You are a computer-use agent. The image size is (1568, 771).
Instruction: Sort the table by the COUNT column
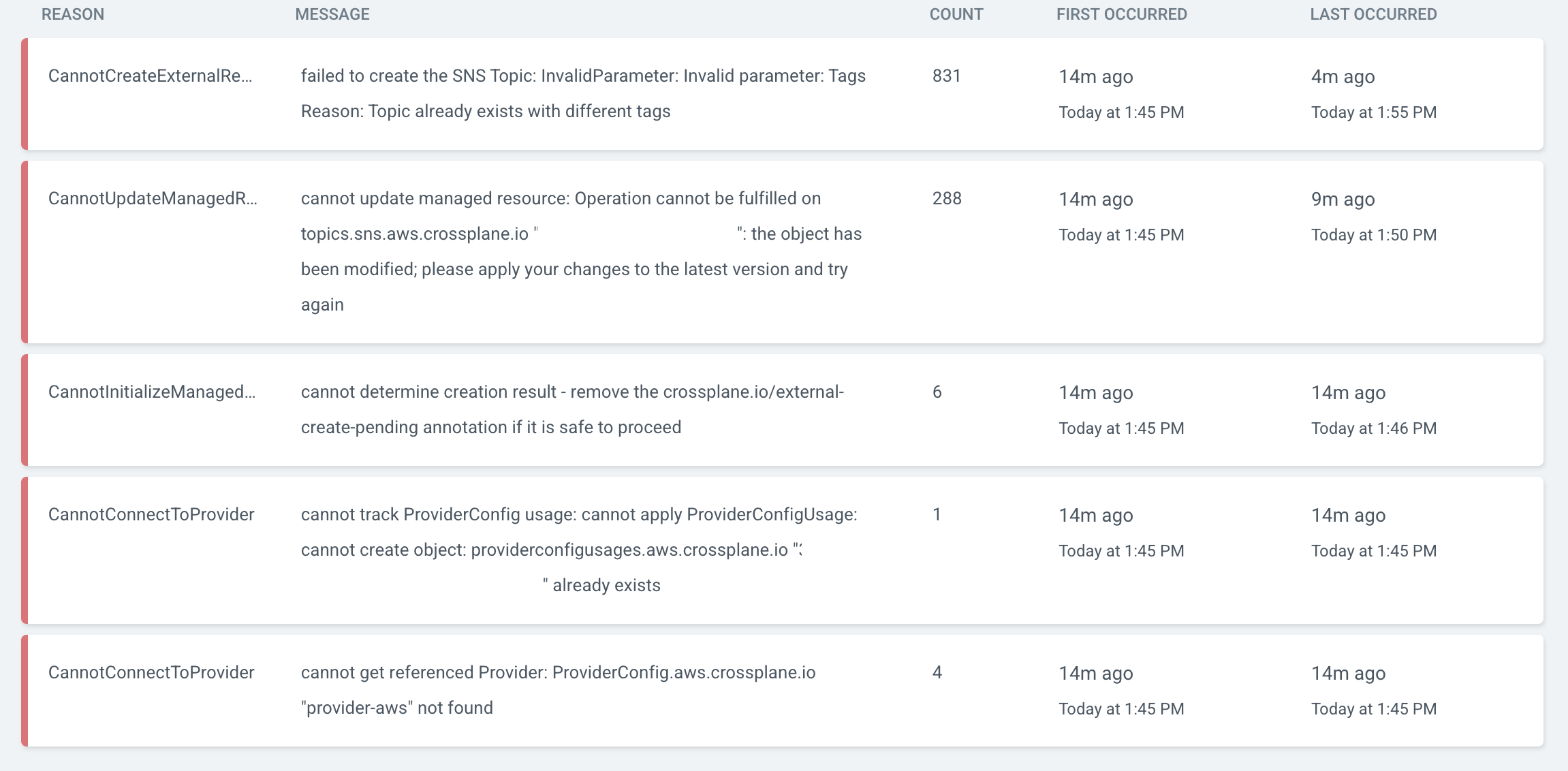pos(956,14)
